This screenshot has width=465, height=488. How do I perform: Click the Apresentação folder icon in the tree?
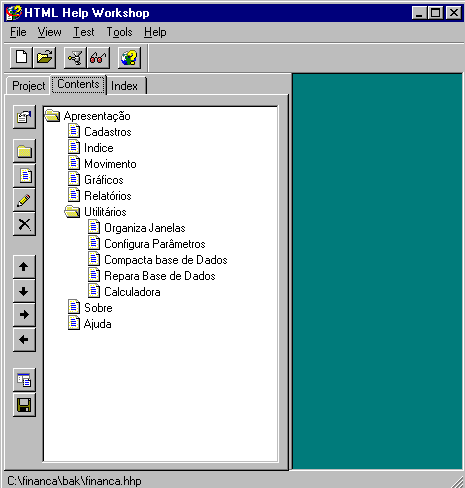click(x=52, y=116)
